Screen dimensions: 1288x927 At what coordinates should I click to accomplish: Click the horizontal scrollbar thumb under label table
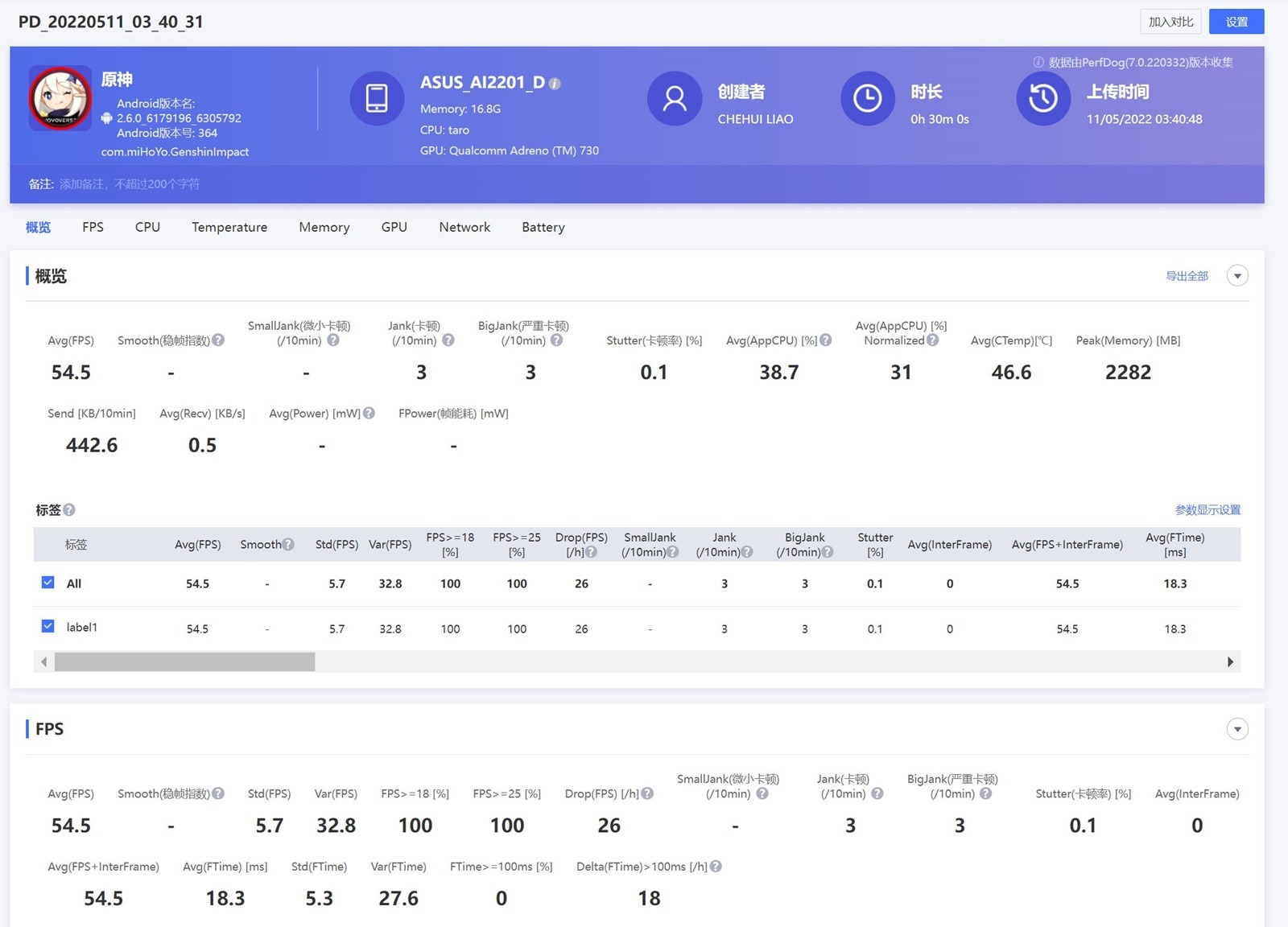(184, 661)
